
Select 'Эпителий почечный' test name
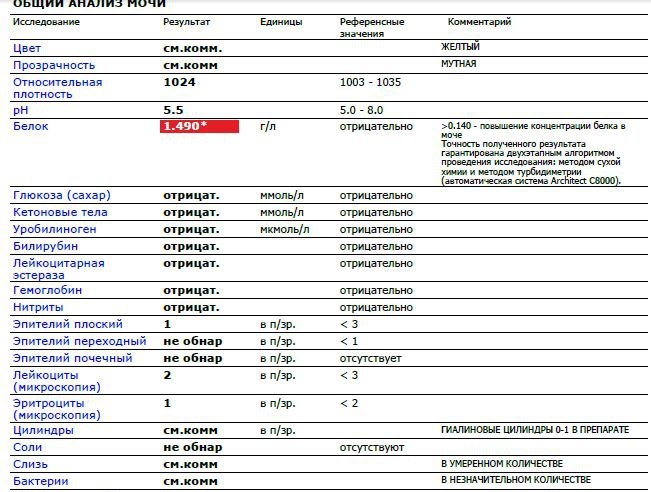click(x=73, y=358)
